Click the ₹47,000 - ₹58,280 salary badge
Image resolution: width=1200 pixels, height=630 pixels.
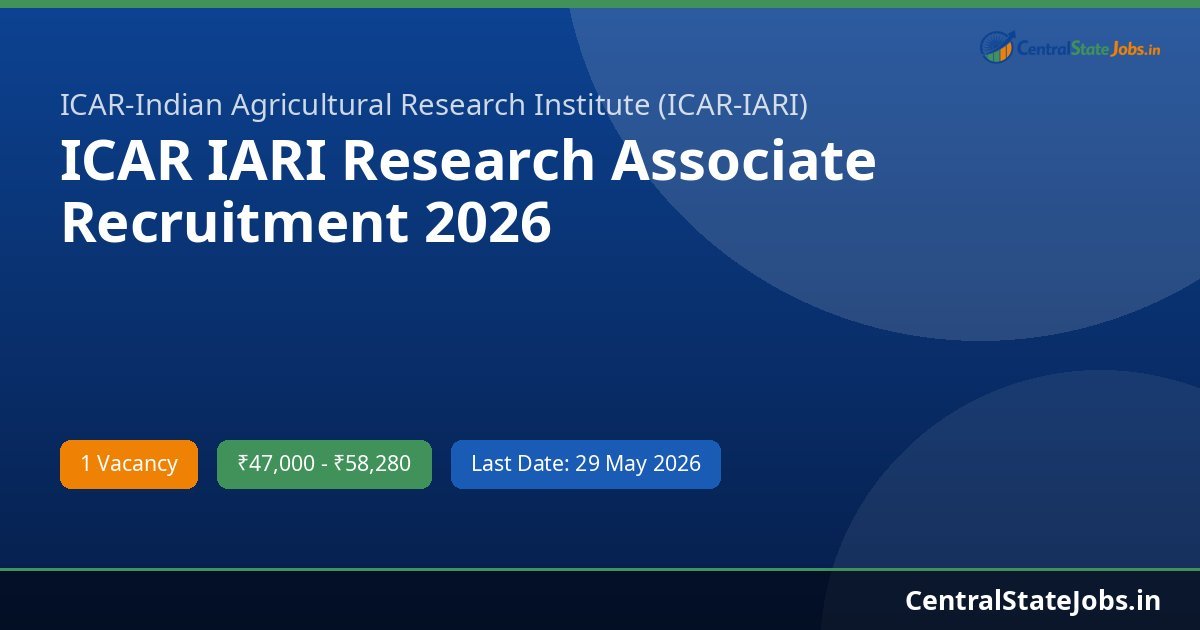click(324, 464)
